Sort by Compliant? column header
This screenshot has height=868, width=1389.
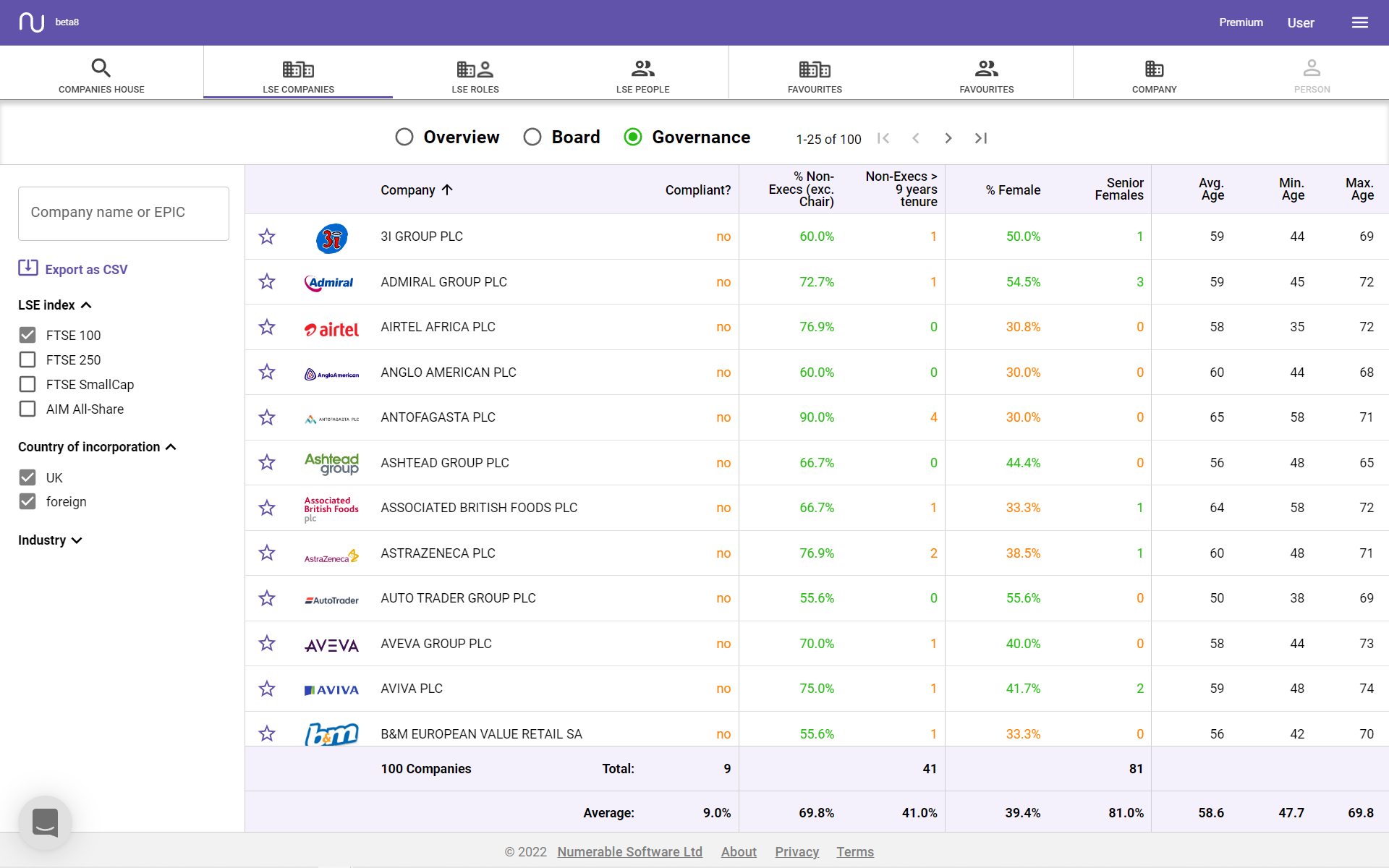(697, 190)
